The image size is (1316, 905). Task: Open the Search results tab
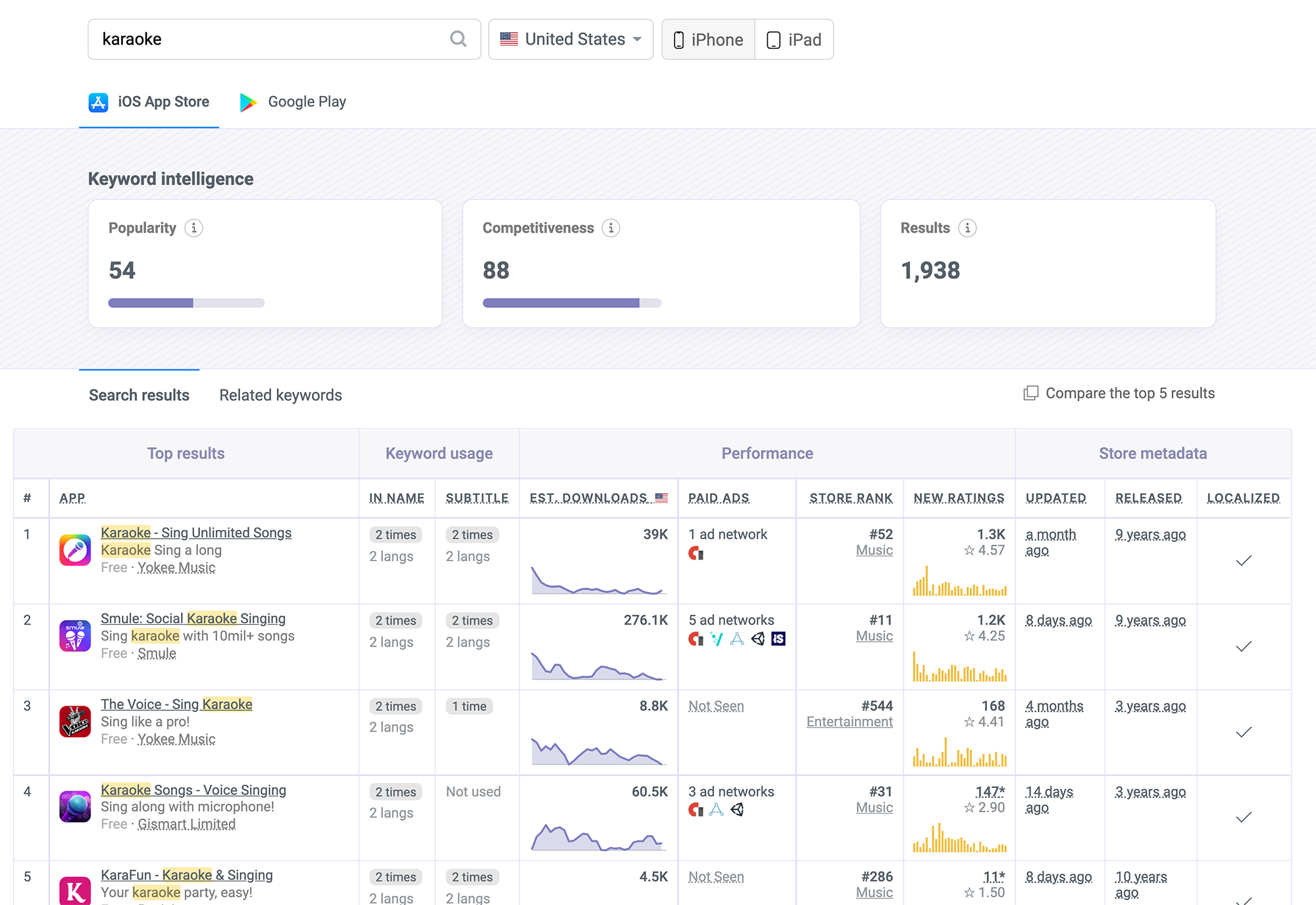(x=139, y=395)
